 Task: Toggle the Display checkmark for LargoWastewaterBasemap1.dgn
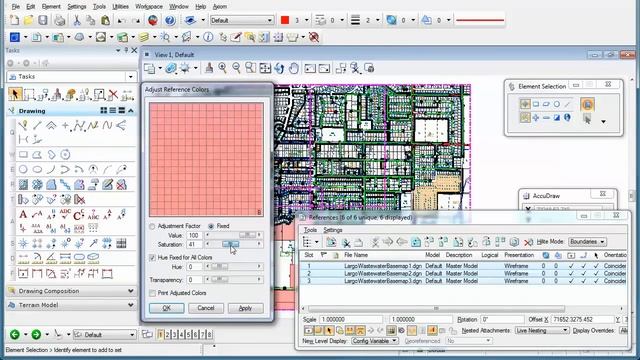click(x=571, y=266)
